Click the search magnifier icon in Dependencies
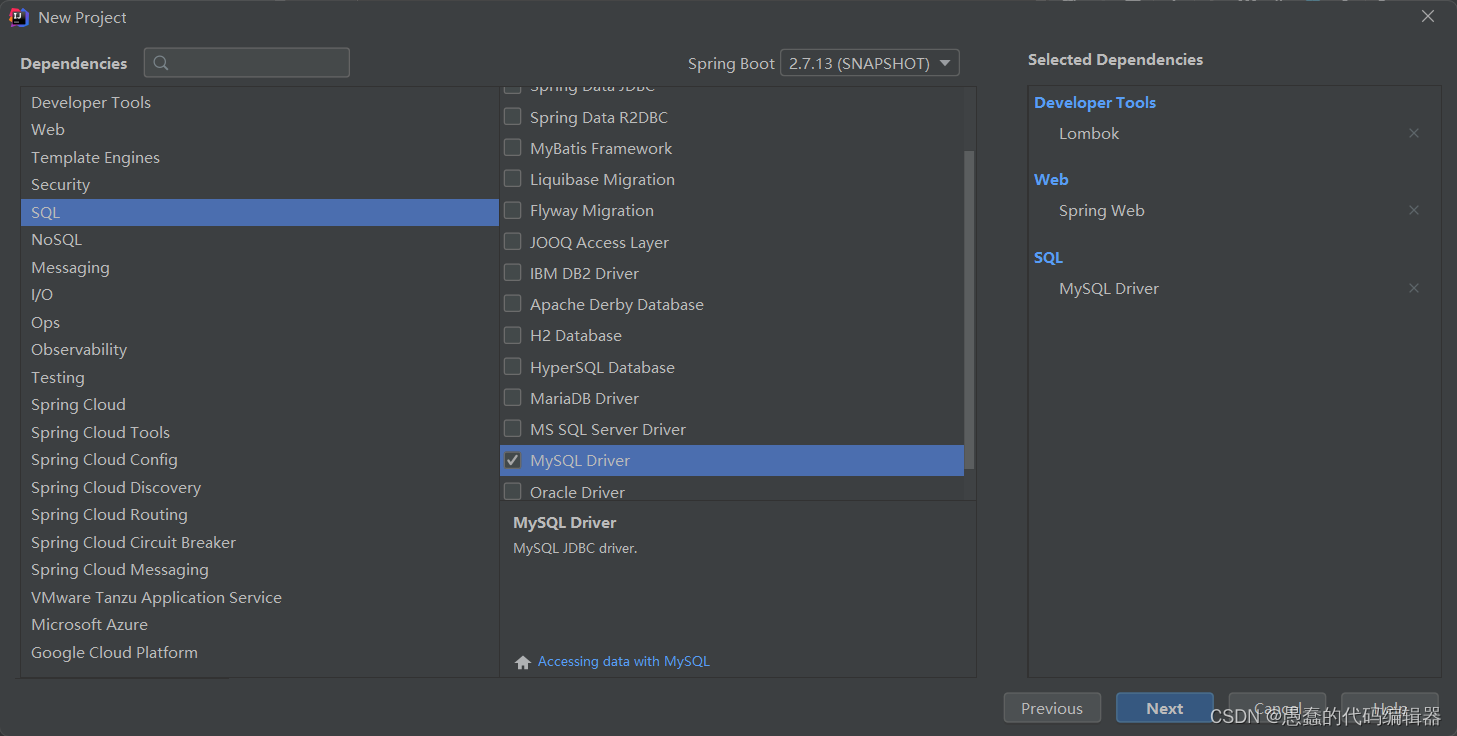The width and height of the screenshot is (1457, 736). click(x=161, y=63)
